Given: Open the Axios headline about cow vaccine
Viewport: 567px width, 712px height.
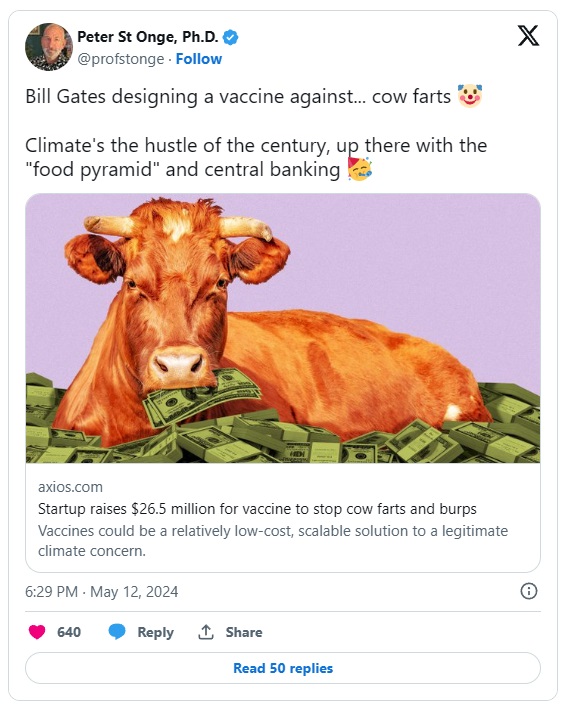Looking at the screenshot, I should (257, 509).
